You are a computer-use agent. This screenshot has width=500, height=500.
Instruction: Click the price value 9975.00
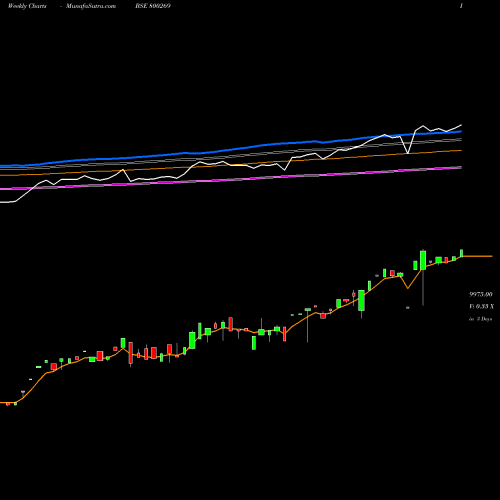tap(481, 294)
